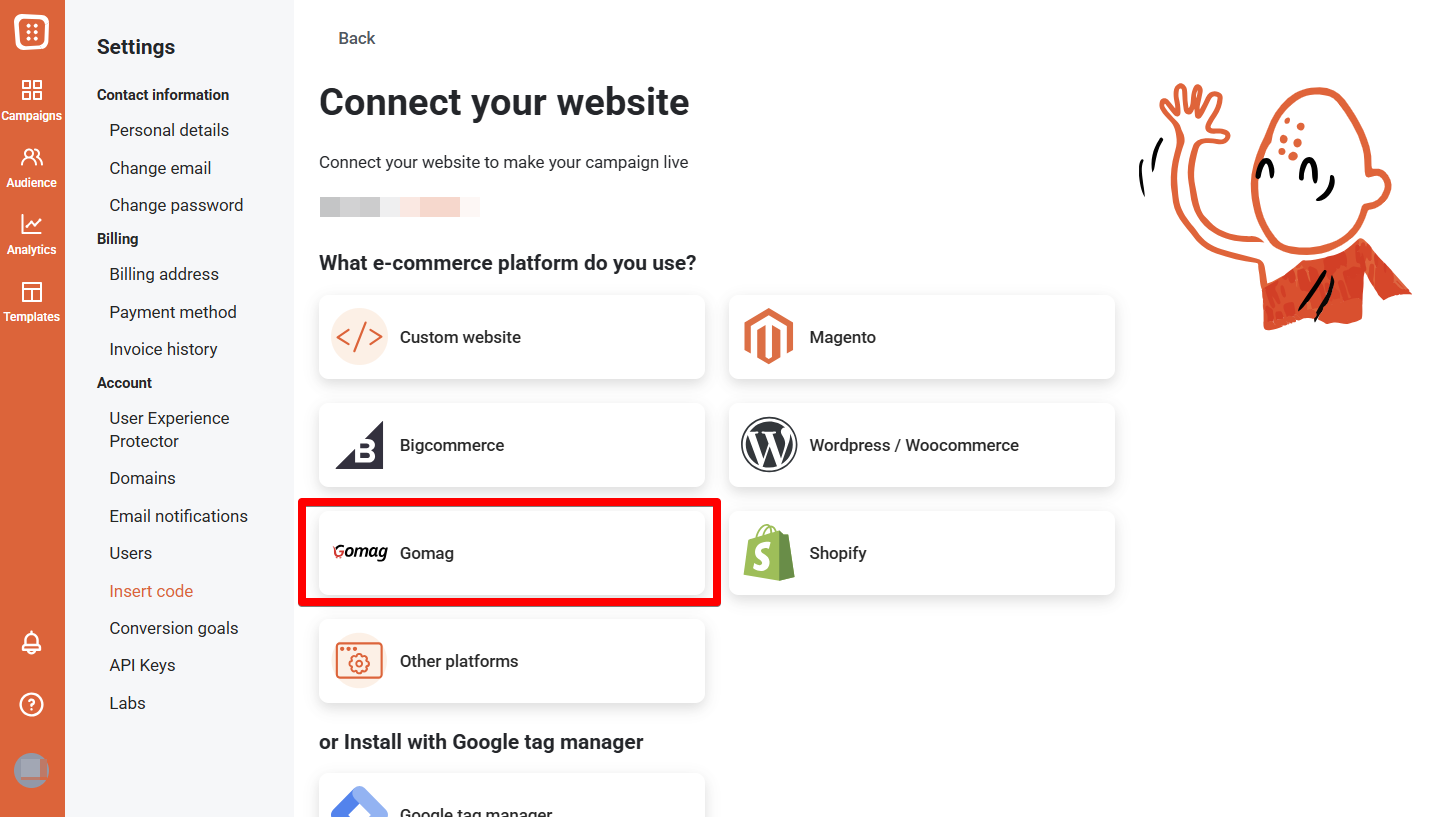The height and width of the screenshot is (817, 1432).
Task: Open the profile avatar at bottom left
Action: click(31, 770)
